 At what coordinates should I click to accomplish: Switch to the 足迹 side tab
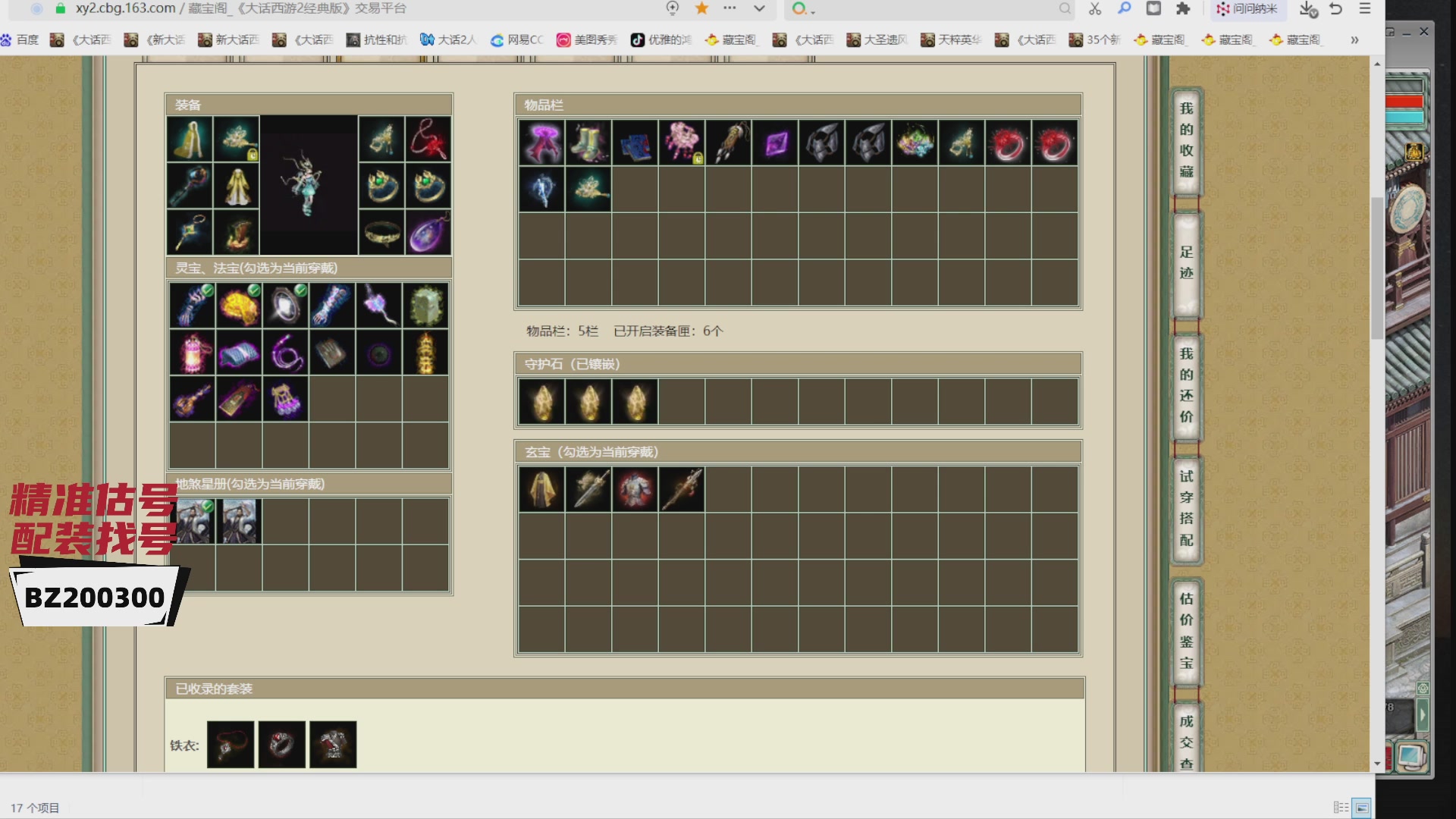click(x=1186, y=262)
